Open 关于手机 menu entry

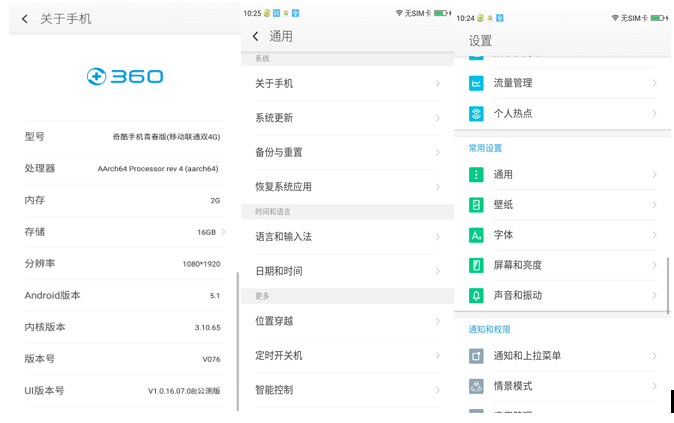click(347, 83)
